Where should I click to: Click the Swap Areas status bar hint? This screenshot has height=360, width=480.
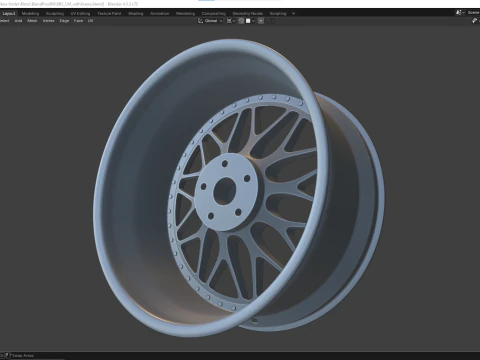tap(23, 356)
